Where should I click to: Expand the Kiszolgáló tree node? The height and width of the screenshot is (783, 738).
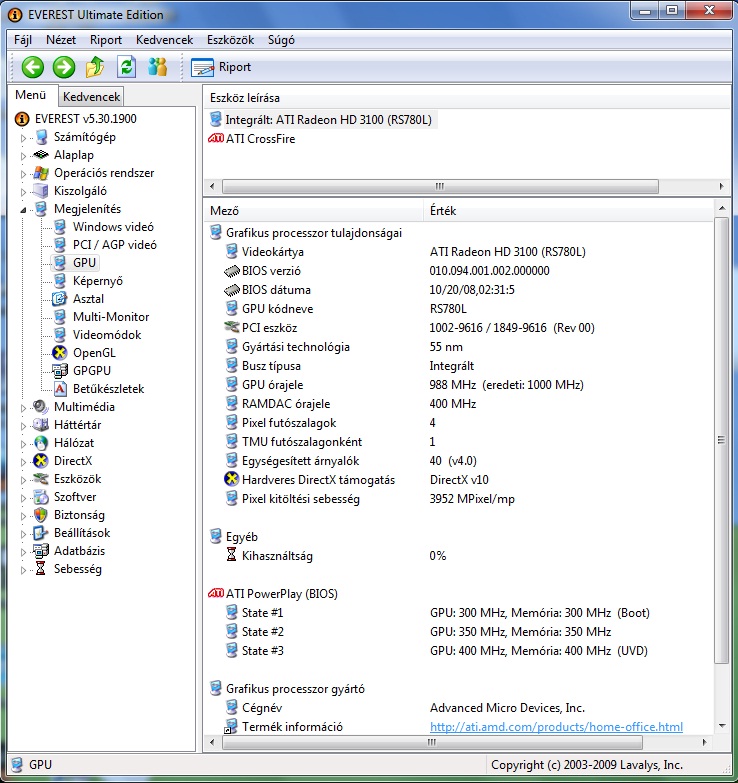pyautogui.click(x=23, y=192)
